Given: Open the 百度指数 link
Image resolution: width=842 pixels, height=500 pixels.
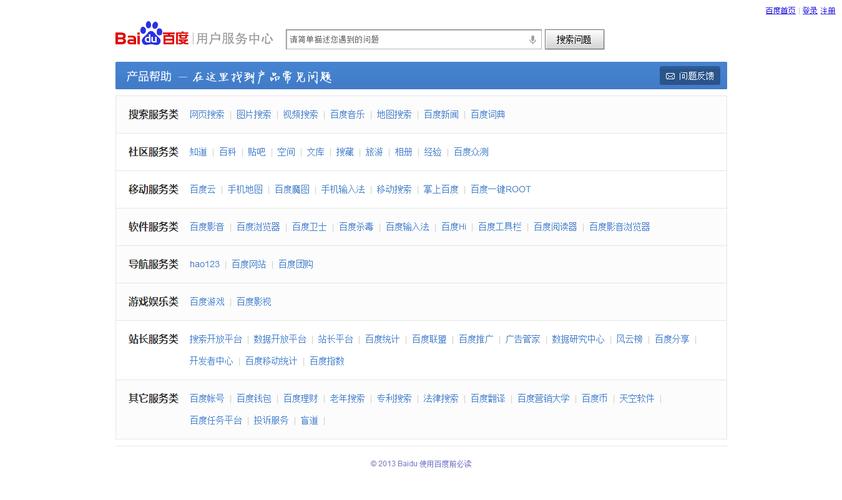Looking at the screenshot, I should click(326, 361).
